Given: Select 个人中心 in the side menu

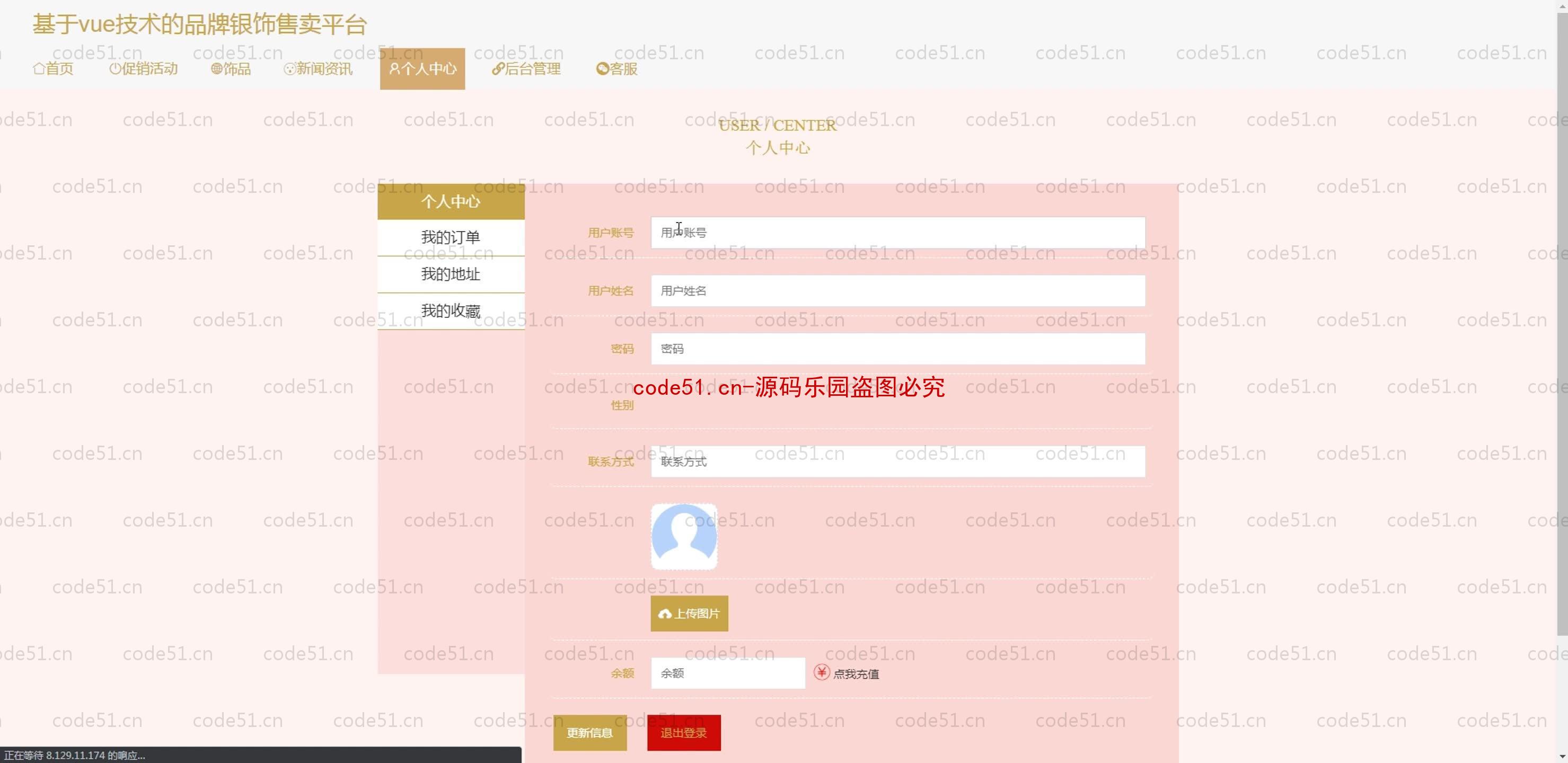Looking at the screenshot, I should 451,201.
